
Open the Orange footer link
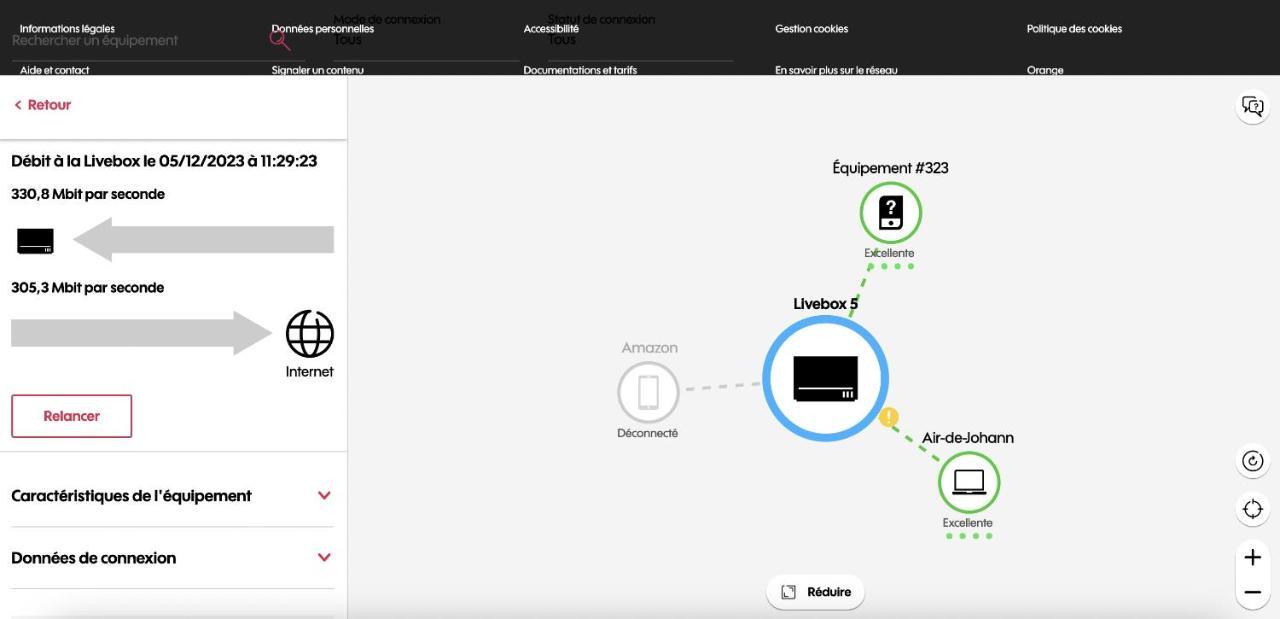coord(1045,70)
